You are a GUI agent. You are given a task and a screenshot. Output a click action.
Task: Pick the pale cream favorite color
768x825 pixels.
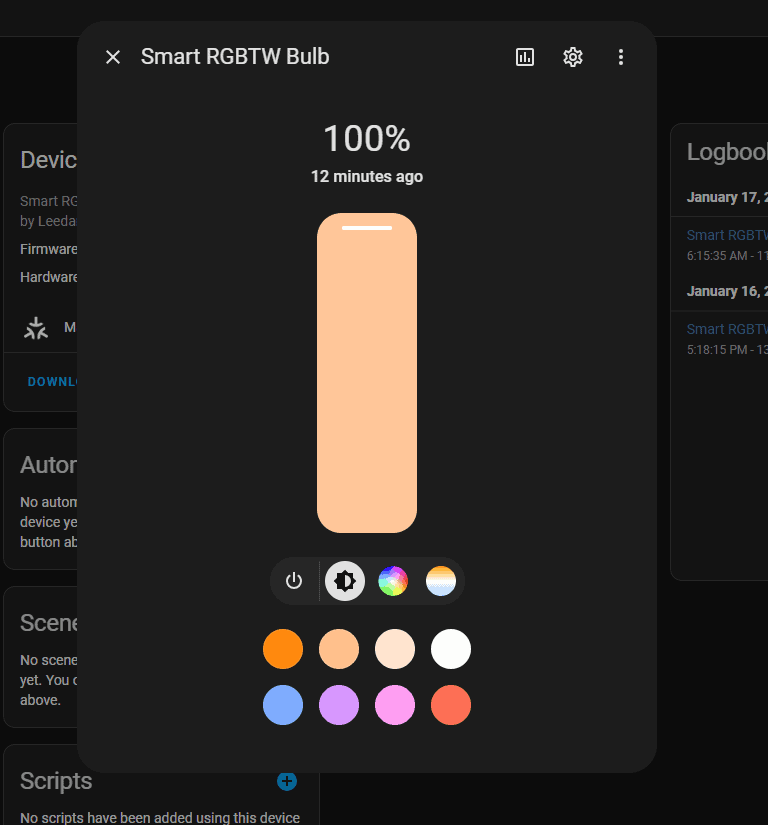[x=395, y=649]
